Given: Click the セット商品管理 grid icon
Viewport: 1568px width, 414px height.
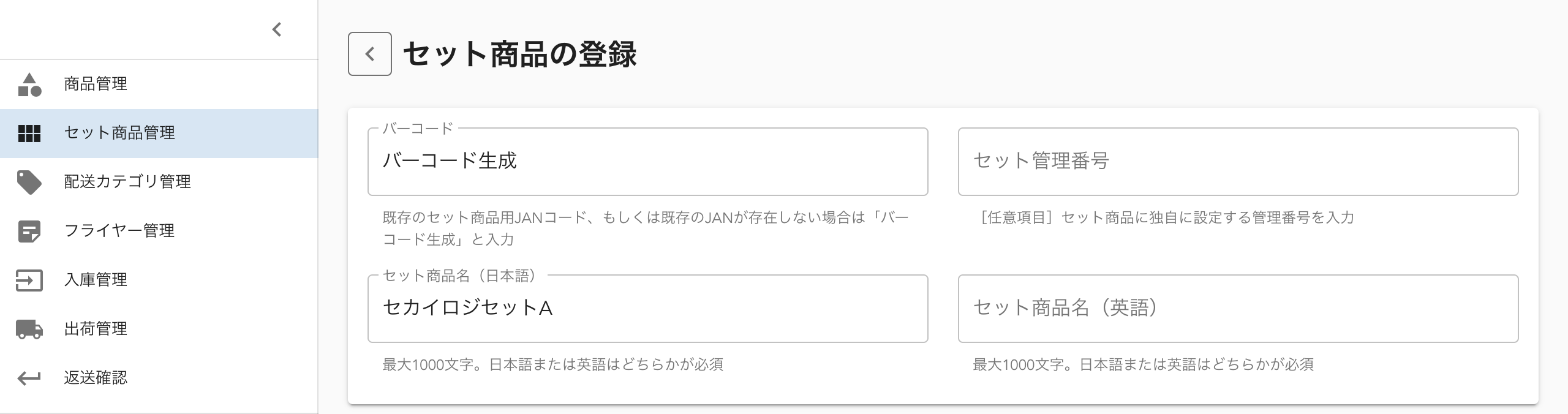Looking at the screenshot, I should (29, 134).
